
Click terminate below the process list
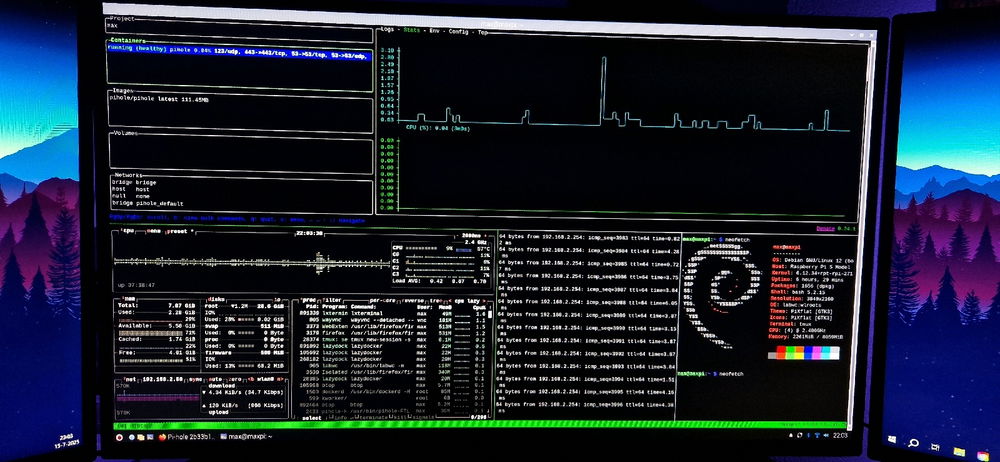tap(372, 419)
